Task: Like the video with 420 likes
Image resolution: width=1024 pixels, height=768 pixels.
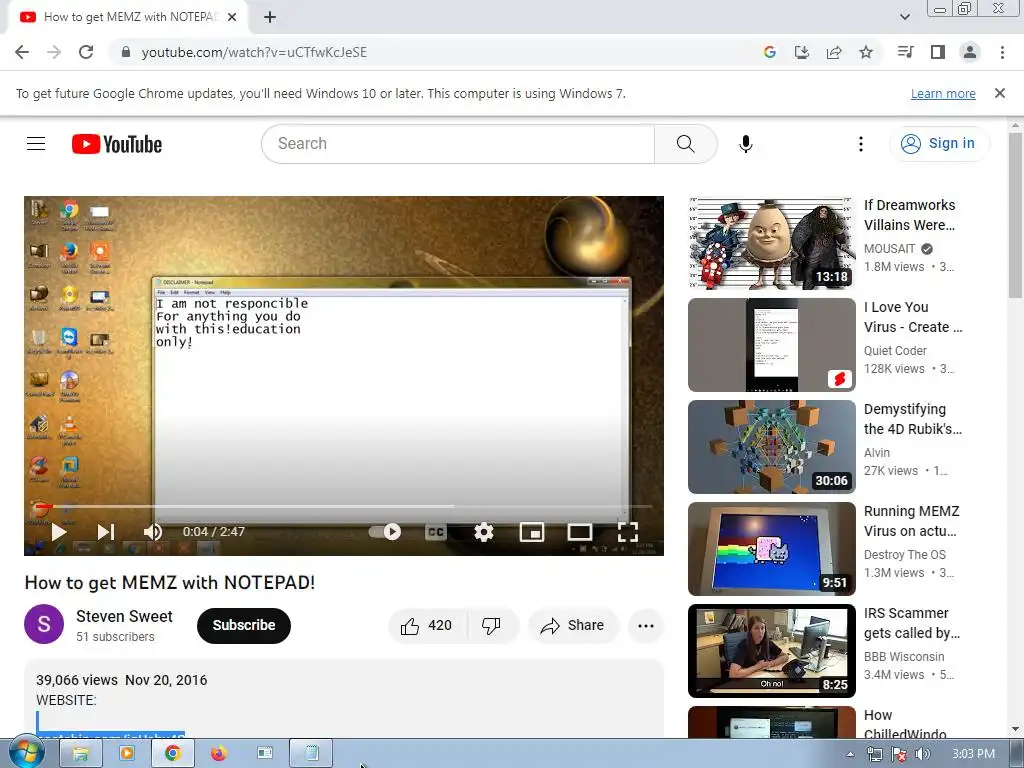Action: (x=428, y=626)
